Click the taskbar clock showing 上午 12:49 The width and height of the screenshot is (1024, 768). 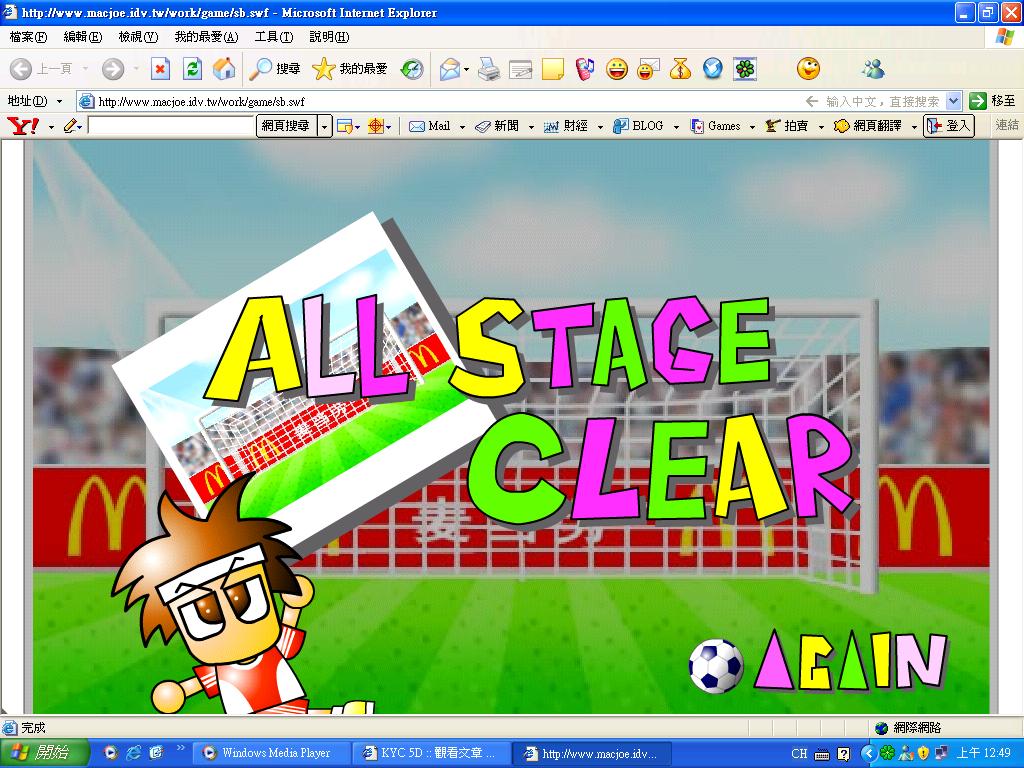[984, 753]
